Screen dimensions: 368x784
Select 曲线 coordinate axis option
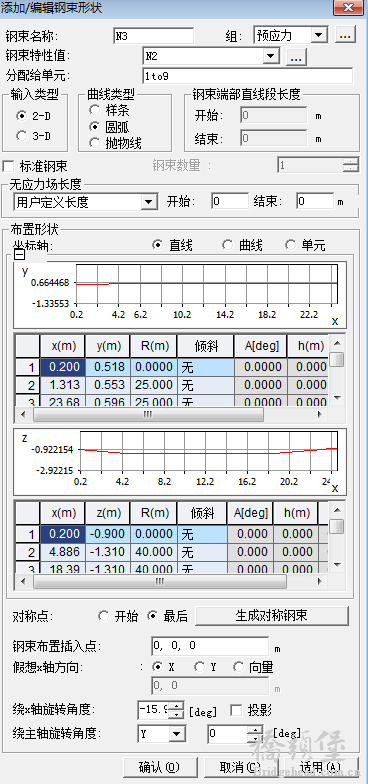[228, 245]
